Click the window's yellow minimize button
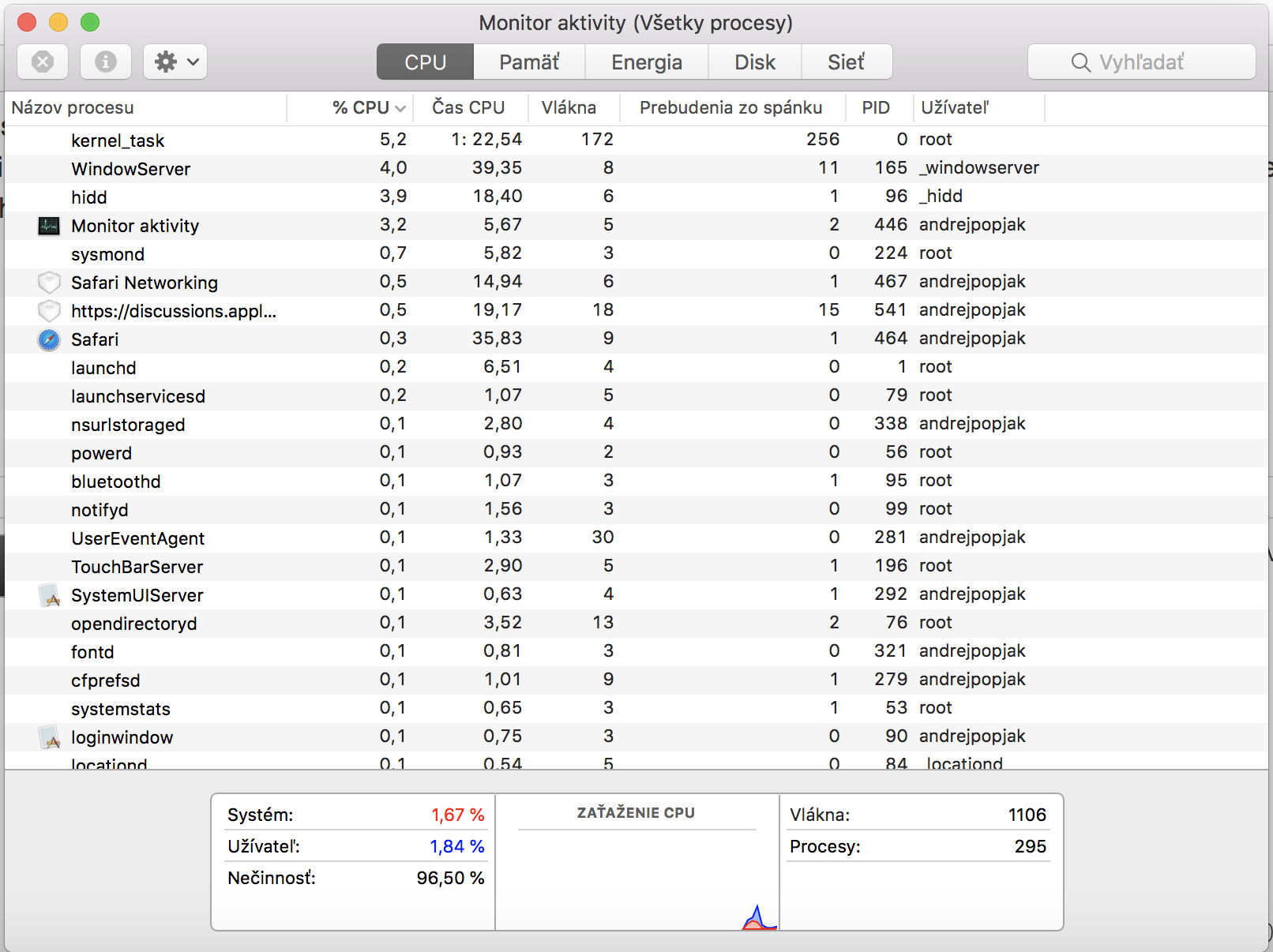Image resolution: width=1273 pixels, height=952 pixels. click(x=58, y=22)
